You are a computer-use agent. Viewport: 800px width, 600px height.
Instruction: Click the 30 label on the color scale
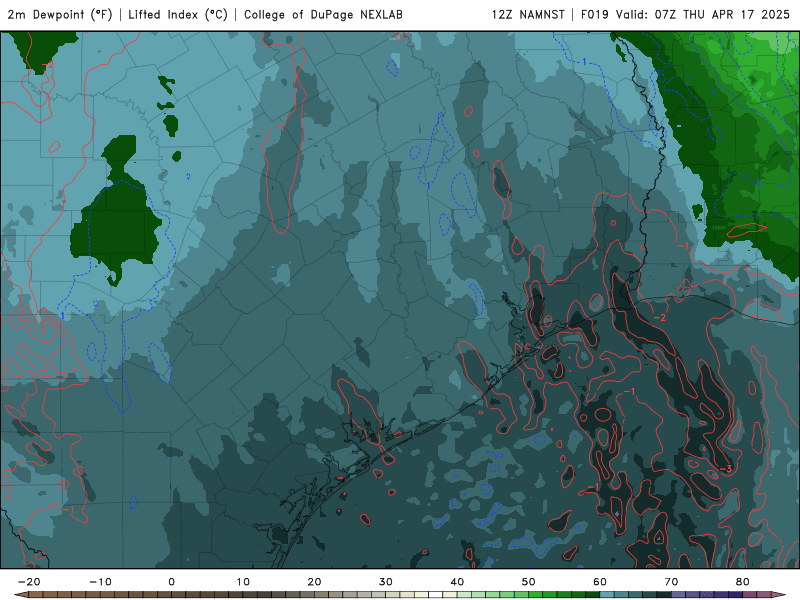coord(386,582)
